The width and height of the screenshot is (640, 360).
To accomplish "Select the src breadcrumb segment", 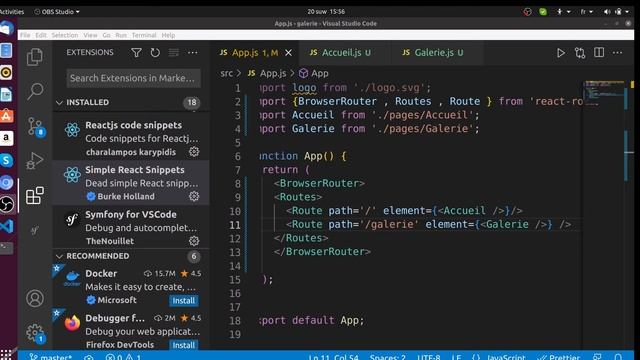I will [x=226, y=73].
